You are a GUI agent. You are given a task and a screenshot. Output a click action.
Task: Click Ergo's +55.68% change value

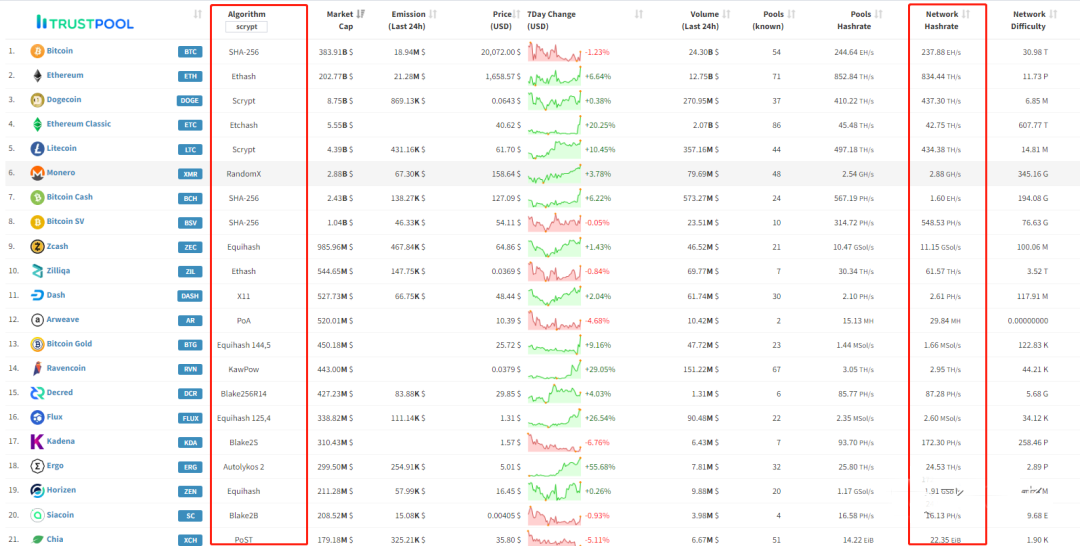(x=600, y=467)
